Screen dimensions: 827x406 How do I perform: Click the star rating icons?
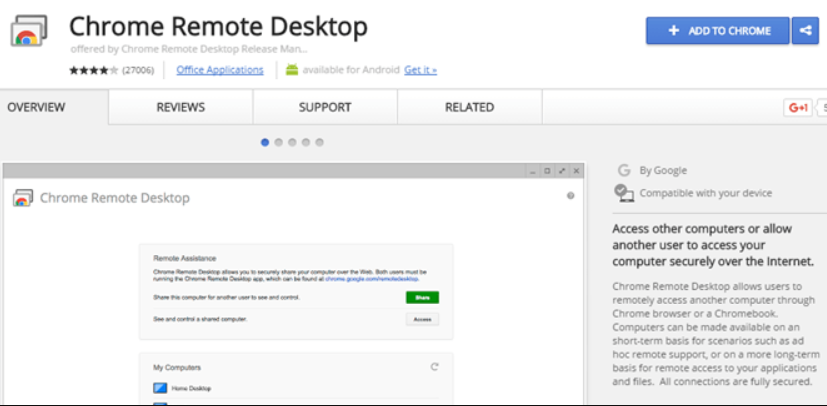pyautogui.click(x=94, y=70)
